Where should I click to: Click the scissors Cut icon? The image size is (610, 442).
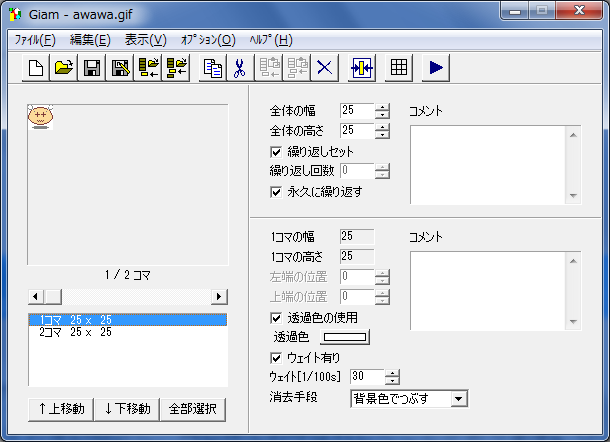(x=240, y=67)
